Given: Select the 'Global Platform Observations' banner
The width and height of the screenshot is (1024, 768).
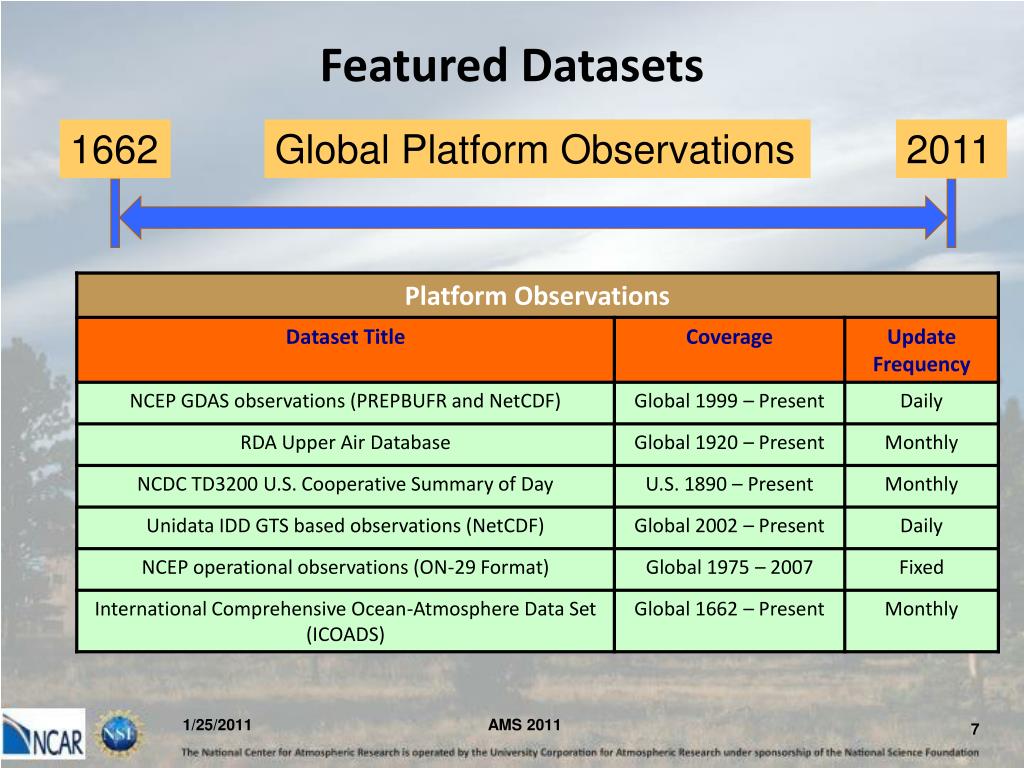Looking at the screenshot, I should pos(537,149).
